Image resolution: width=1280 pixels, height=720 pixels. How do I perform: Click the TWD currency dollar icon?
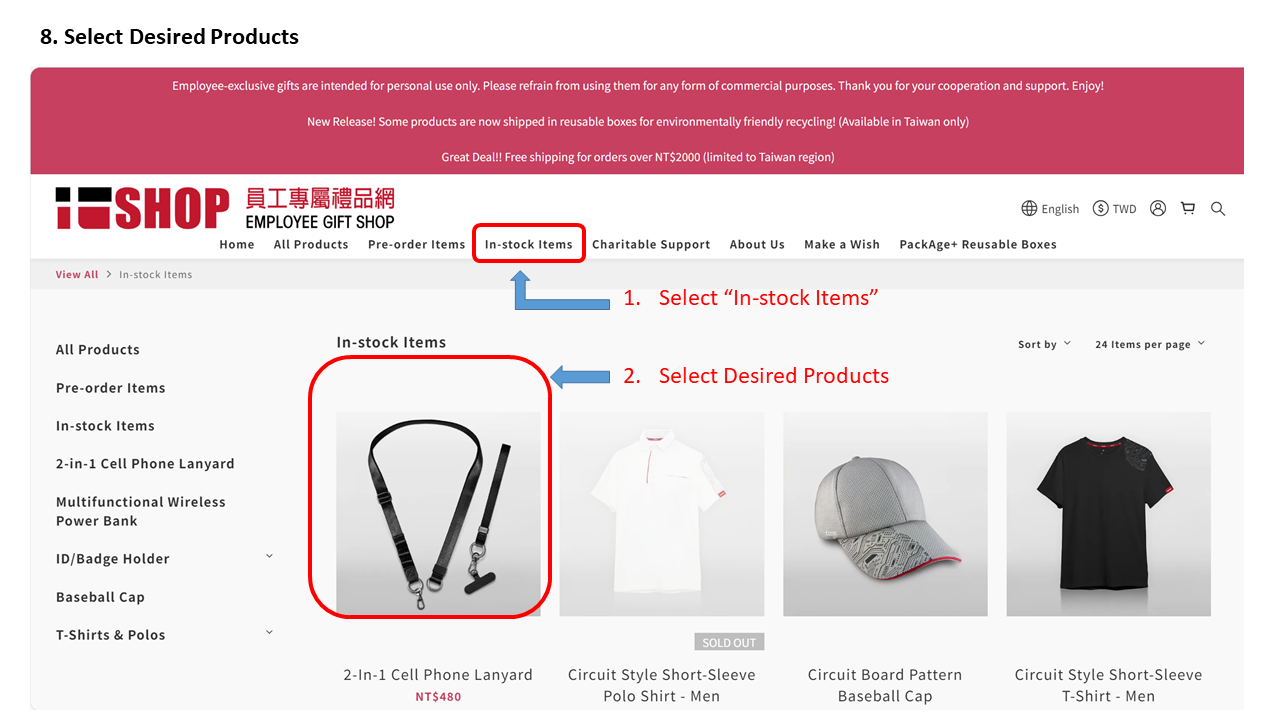1101,208
